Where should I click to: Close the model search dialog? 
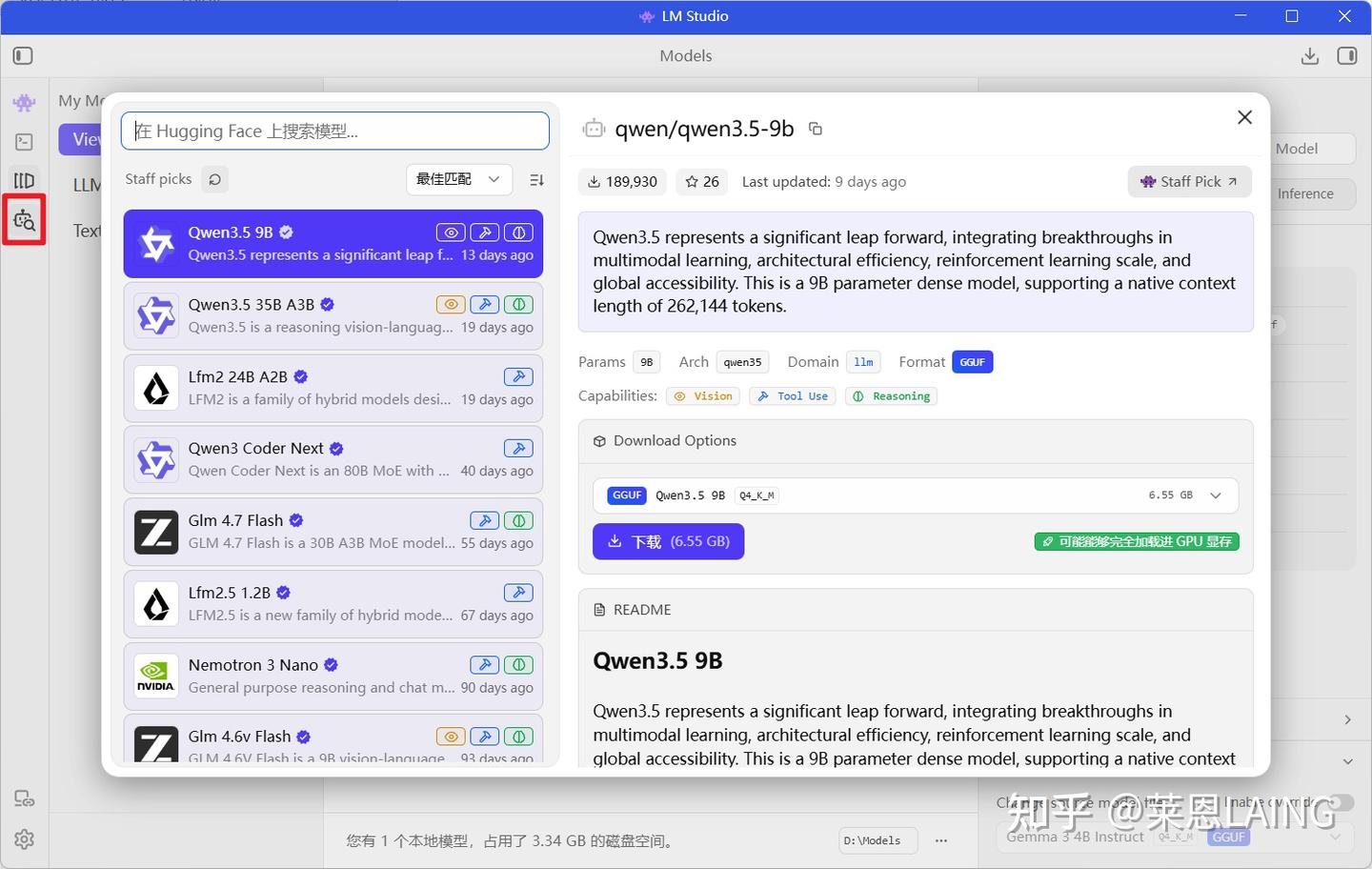1244,117
